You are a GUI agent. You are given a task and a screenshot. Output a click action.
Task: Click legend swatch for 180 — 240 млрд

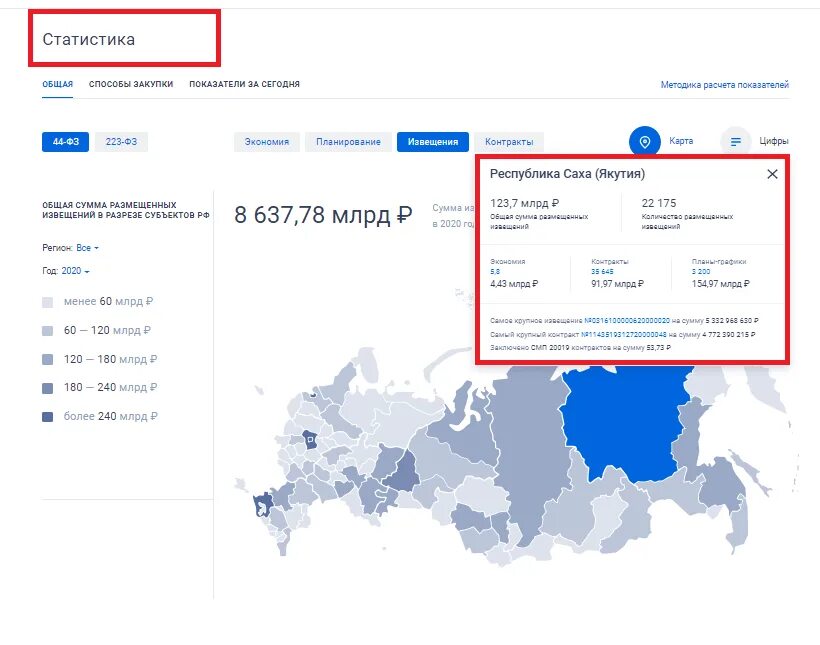point(48,388)
